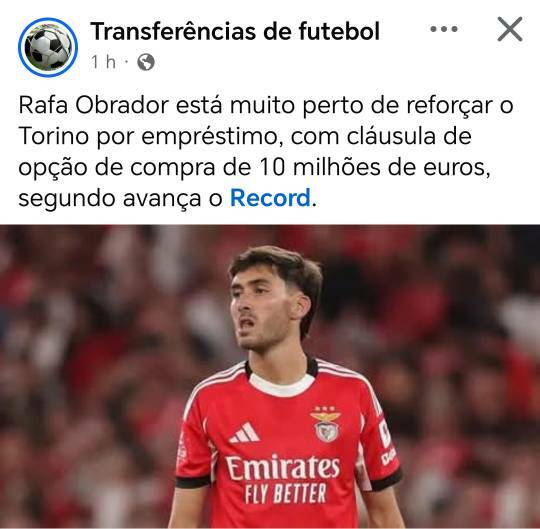
Task: Click the FLY BETTER text on the jersey
Action: pyautogui.click(x=285, y=493)
